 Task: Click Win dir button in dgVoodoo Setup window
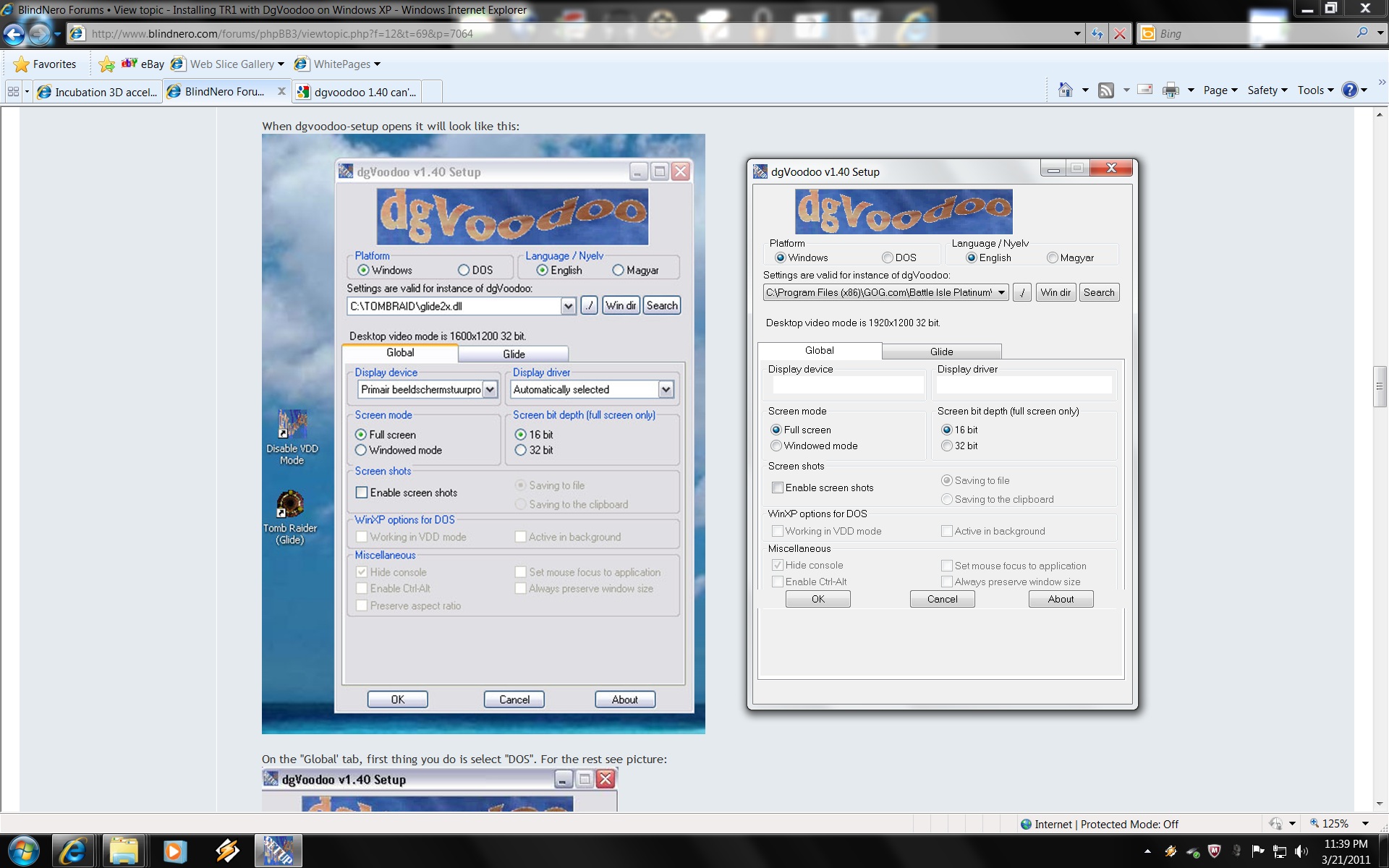[x=1055, y=292]
